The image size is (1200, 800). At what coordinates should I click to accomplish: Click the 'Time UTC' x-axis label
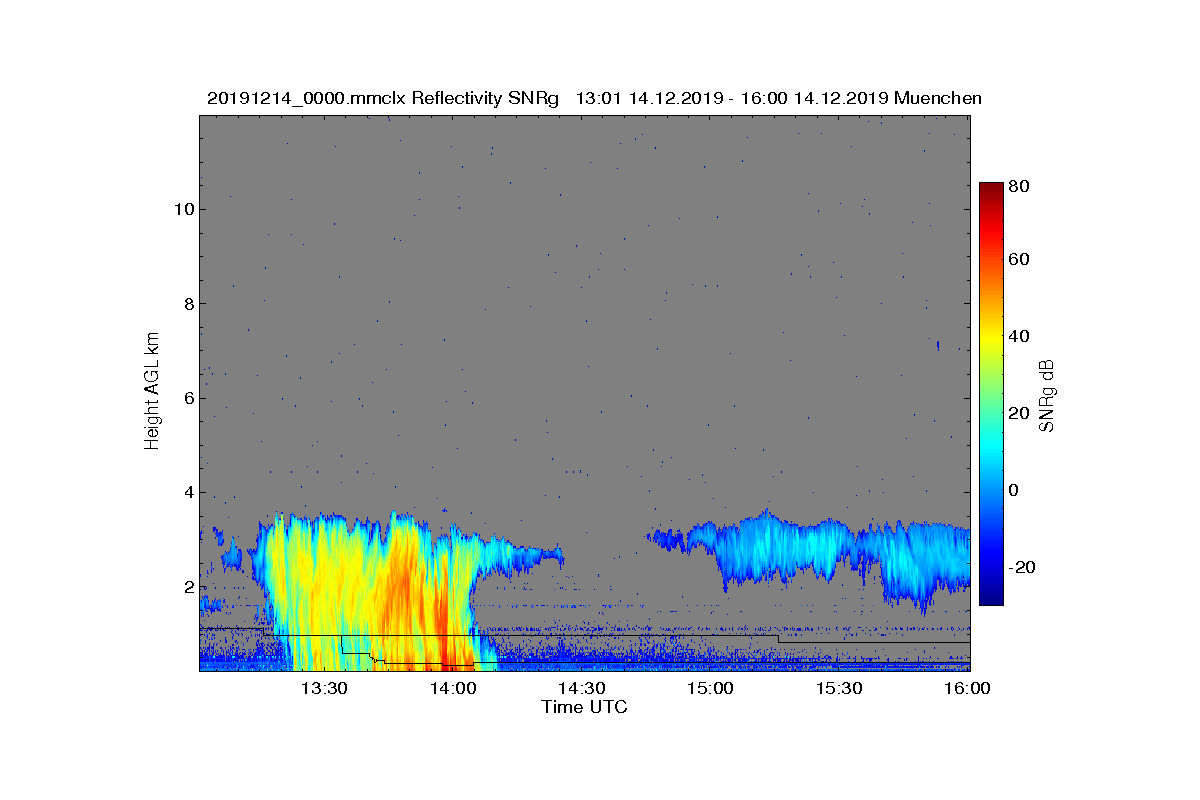coord(584,707)
